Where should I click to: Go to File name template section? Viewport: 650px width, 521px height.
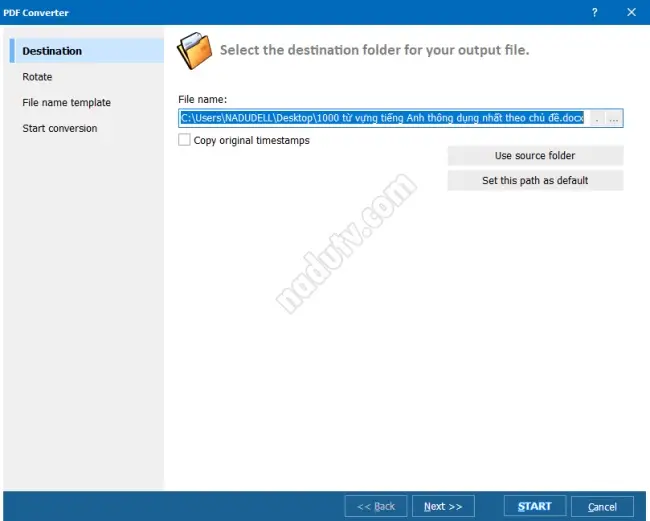[x=66, y=102]
